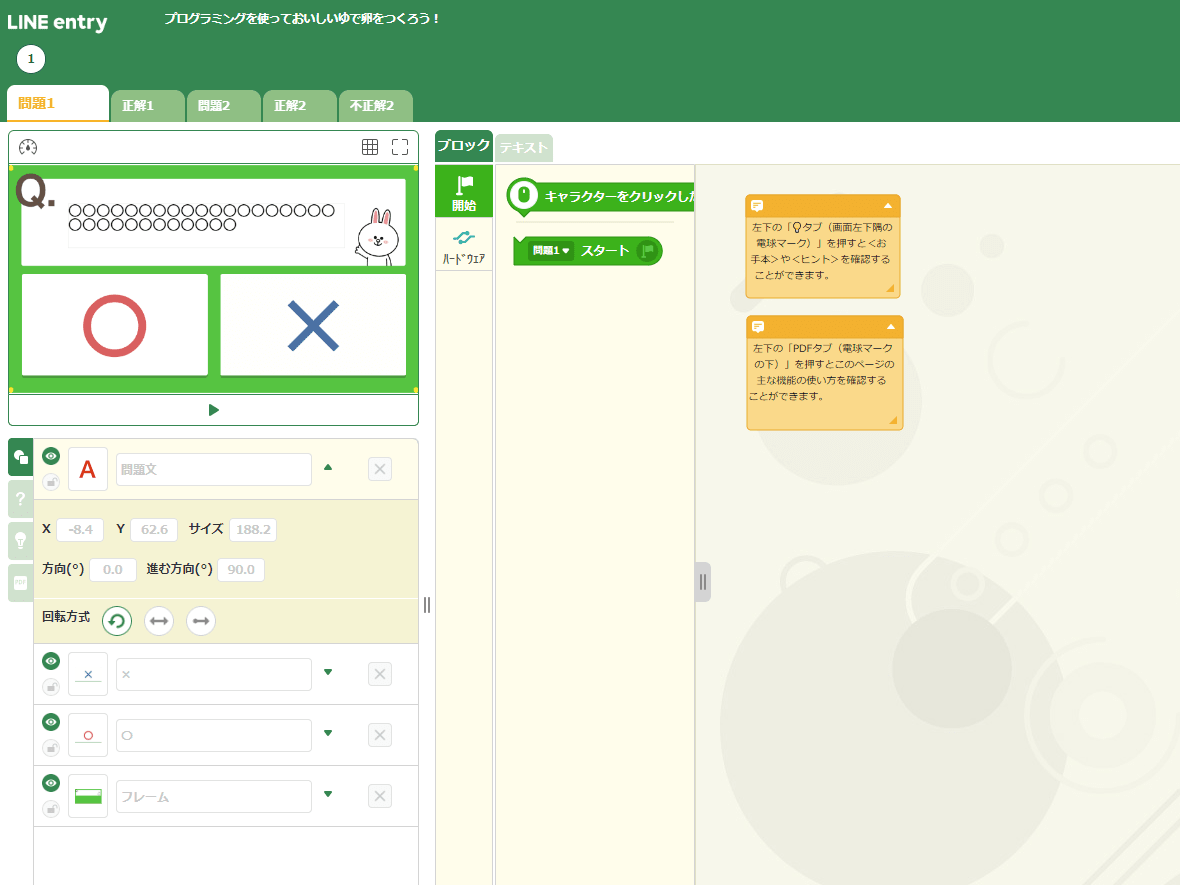Click the 問題文 object name field

(214, 470)
